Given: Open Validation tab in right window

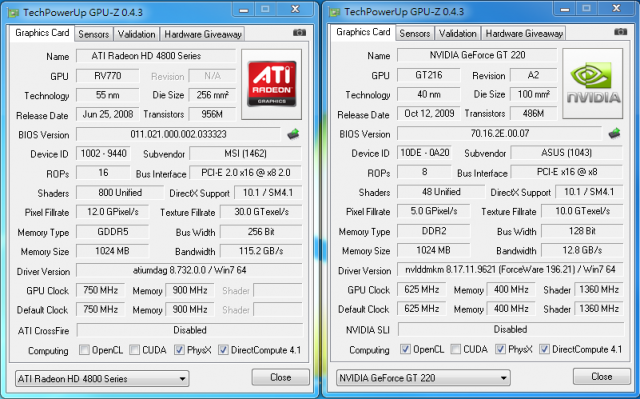Looking at the screenshot, I should [x=458, y=33].
